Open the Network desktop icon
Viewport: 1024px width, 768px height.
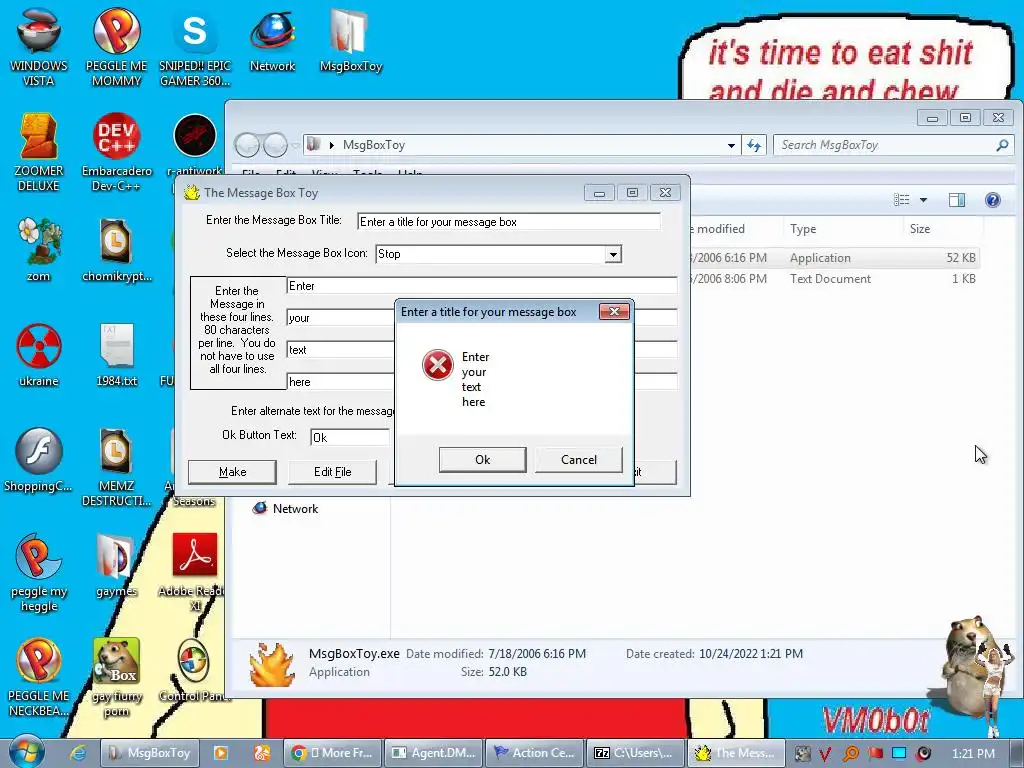(272, 40)
